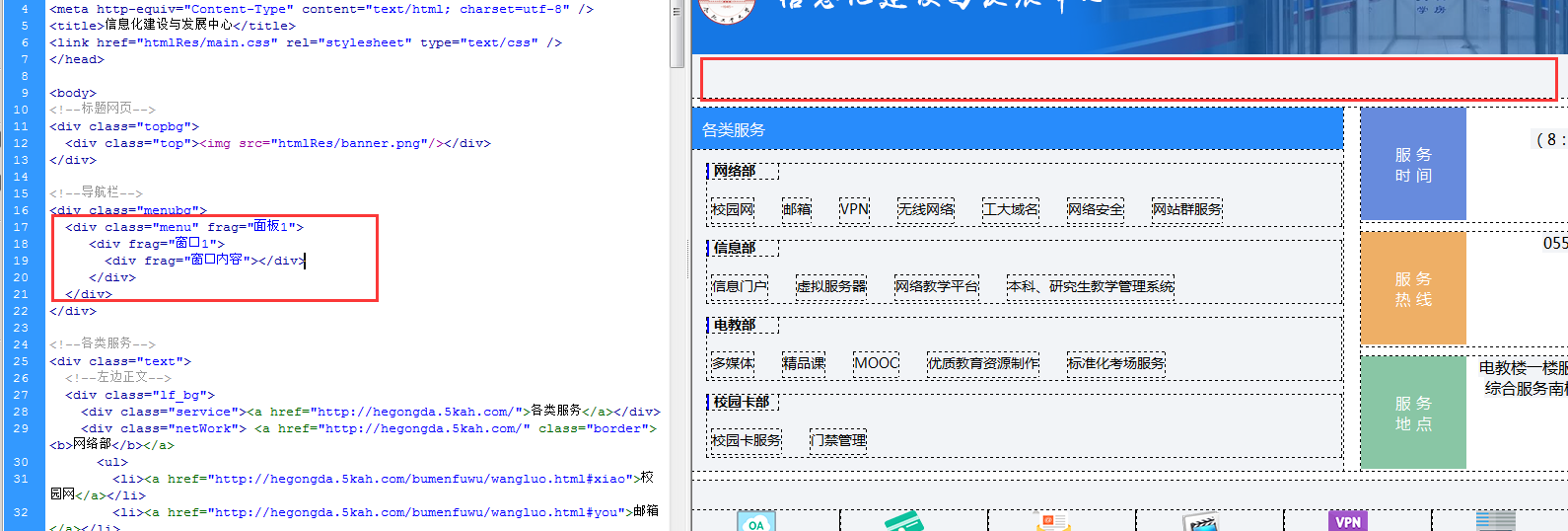Viewport: 1568px width, 531px height.
Task: Click the mail envelope icon
Action: pyautogui.click(x=1053, y=522)
